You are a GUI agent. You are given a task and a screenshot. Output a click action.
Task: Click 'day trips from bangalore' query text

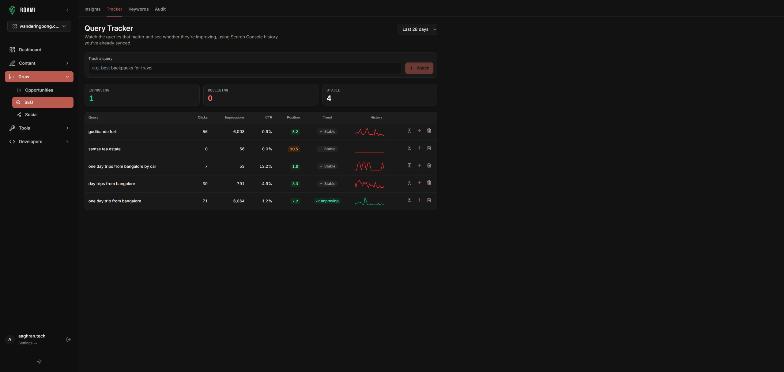click(112, 184)
